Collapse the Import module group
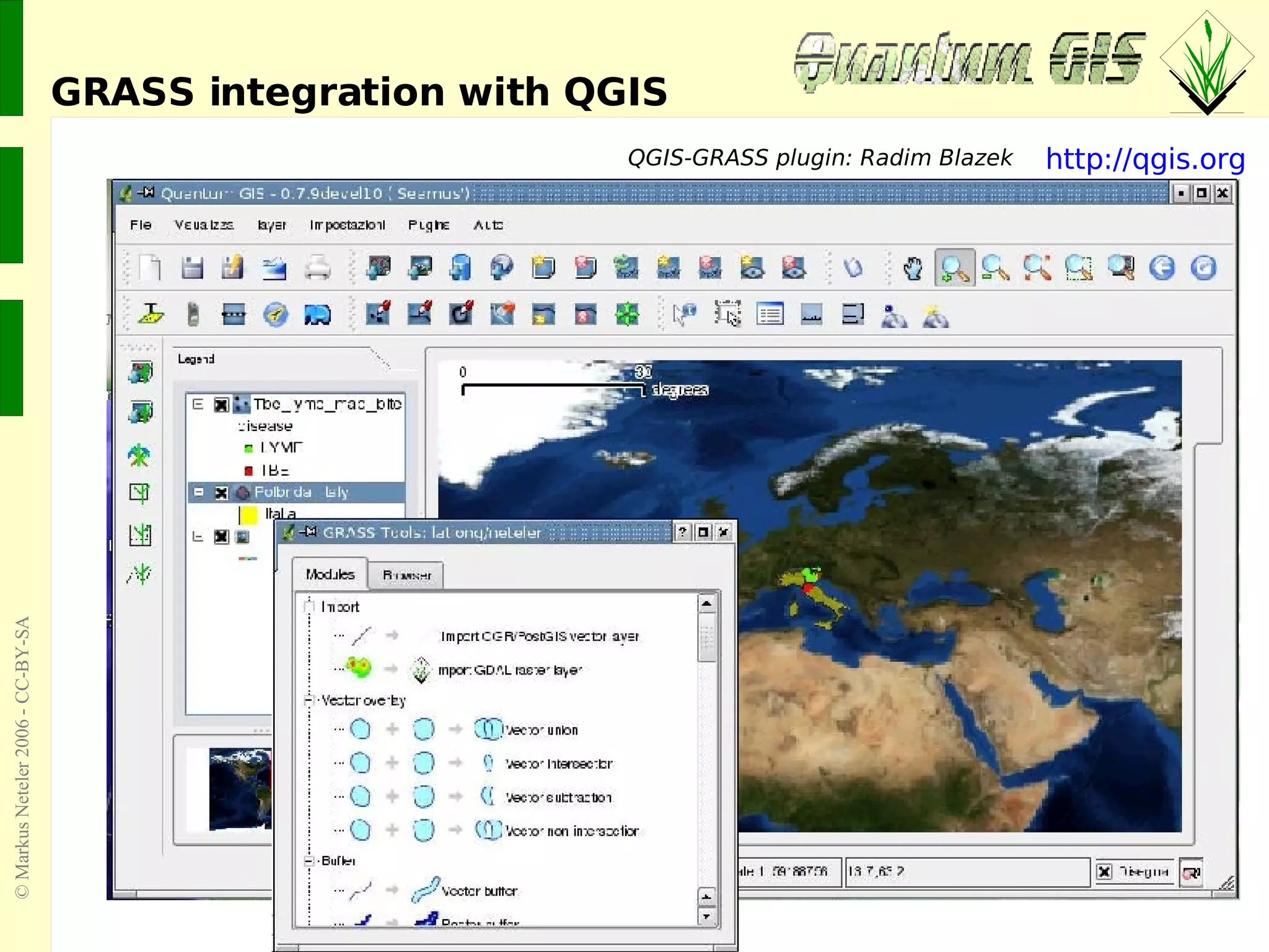The height and width of the screenshot is (952, 1269). pyautogui.click(x=309, y=606)
